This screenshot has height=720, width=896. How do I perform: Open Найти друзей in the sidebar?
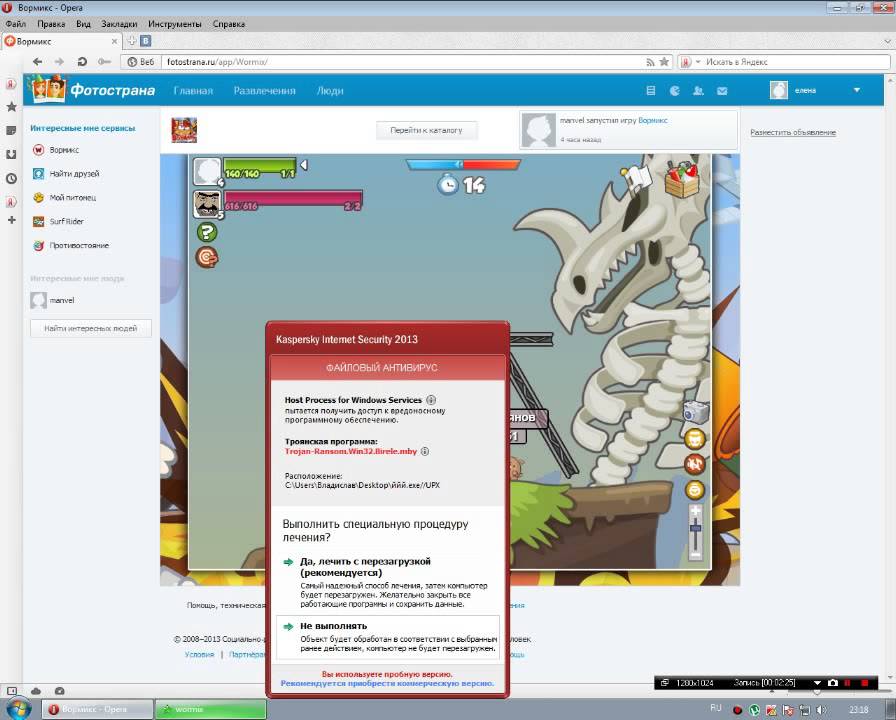(66, 174)
